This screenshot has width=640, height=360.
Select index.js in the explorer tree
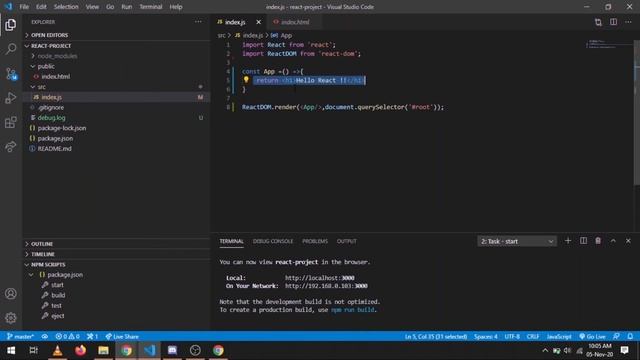(x=116, y=97)
